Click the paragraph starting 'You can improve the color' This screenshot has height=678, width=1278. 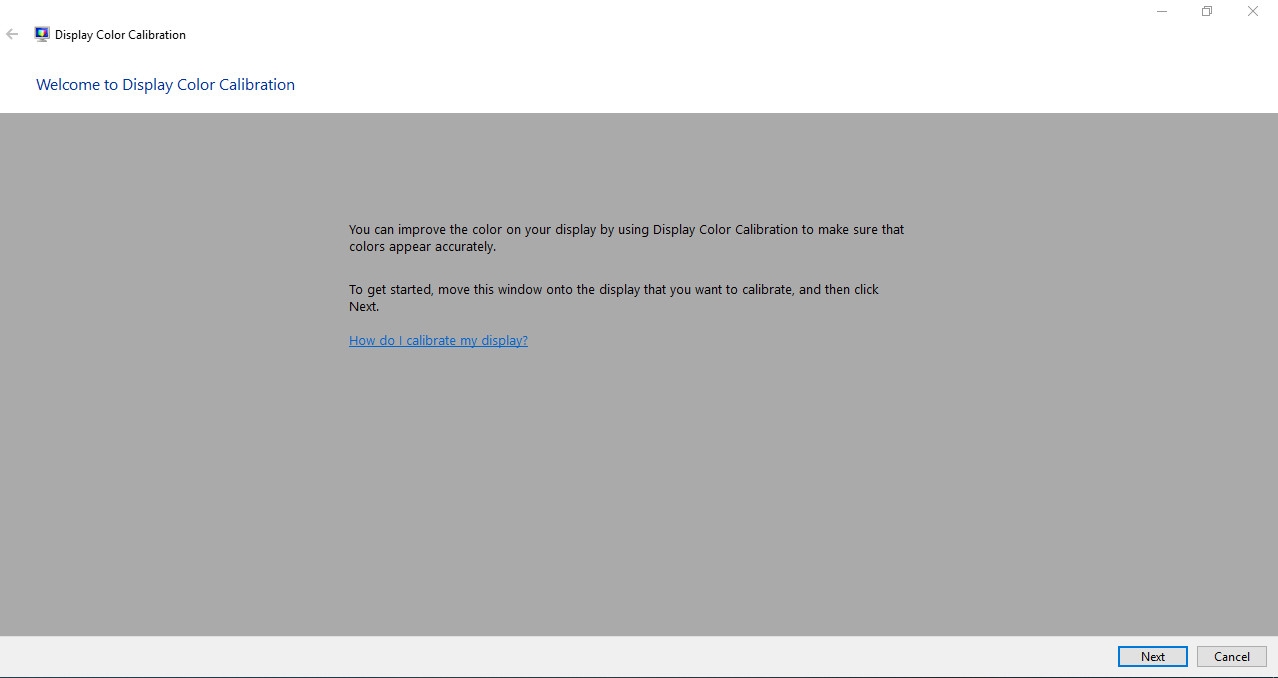click(x=626, y=238)
